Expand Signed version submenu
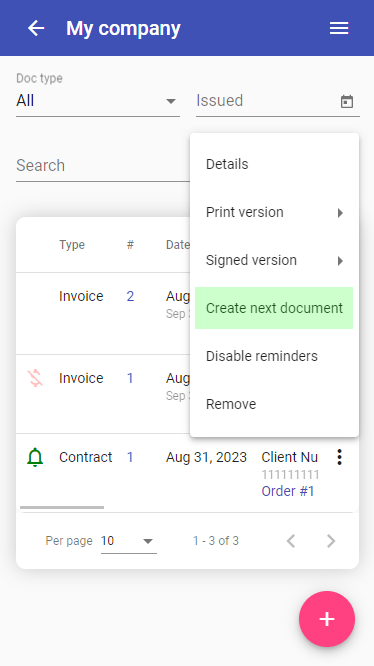 coord(274,260)
